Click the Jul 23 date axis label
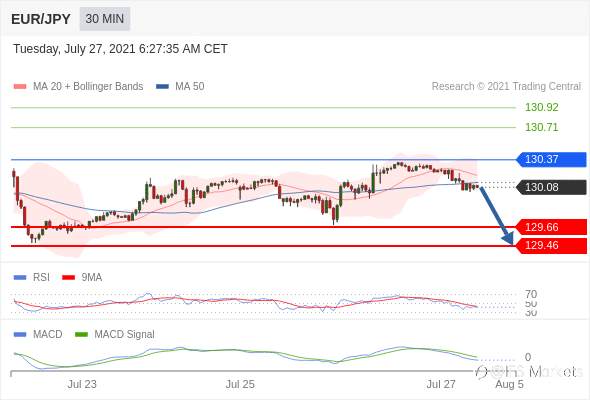Image resolution: width=590 pixels, height=400 pixels. tap(82, 384)
